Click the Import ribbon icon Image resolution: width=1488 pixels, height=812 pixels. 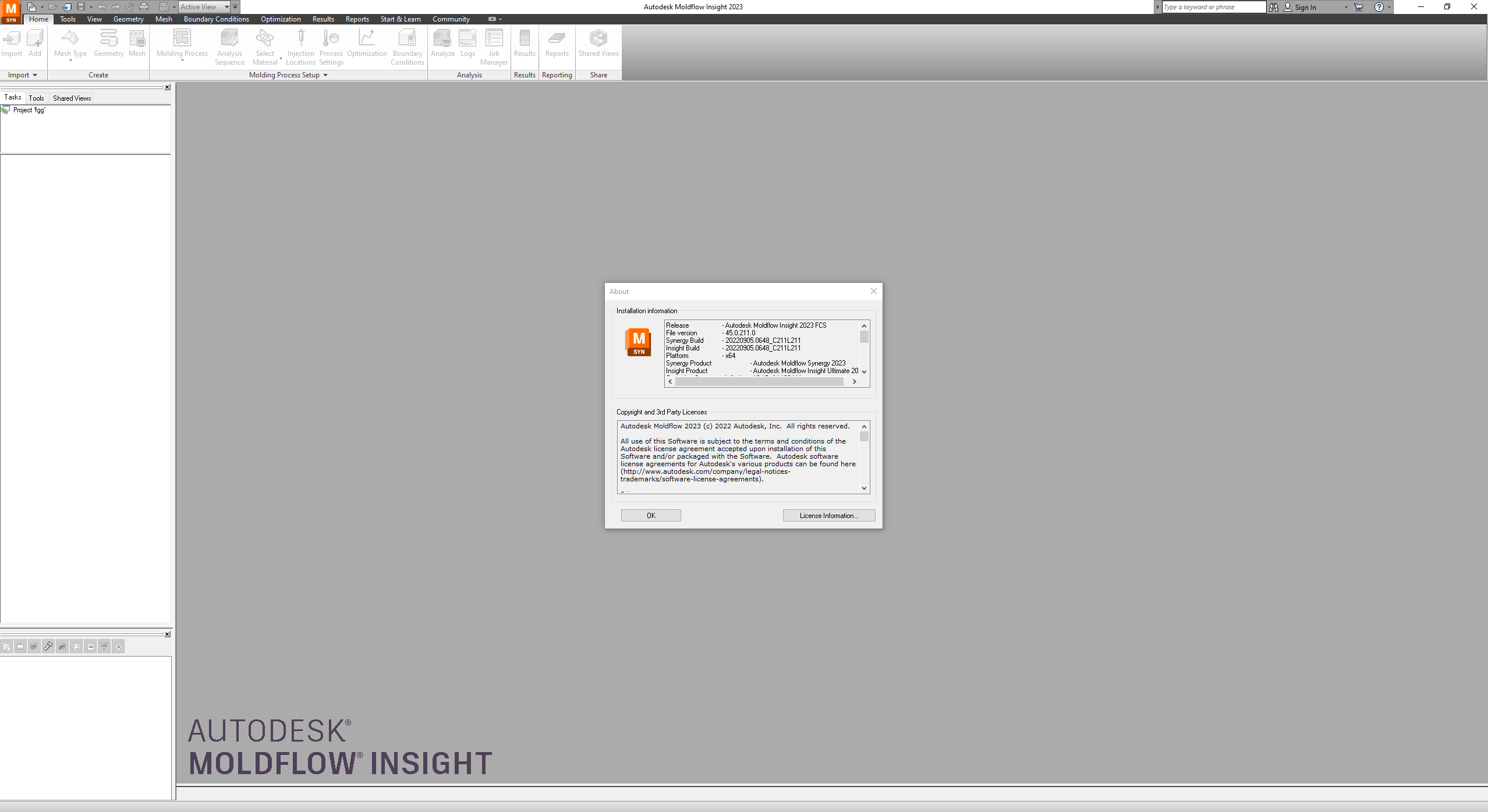point(12,44)
